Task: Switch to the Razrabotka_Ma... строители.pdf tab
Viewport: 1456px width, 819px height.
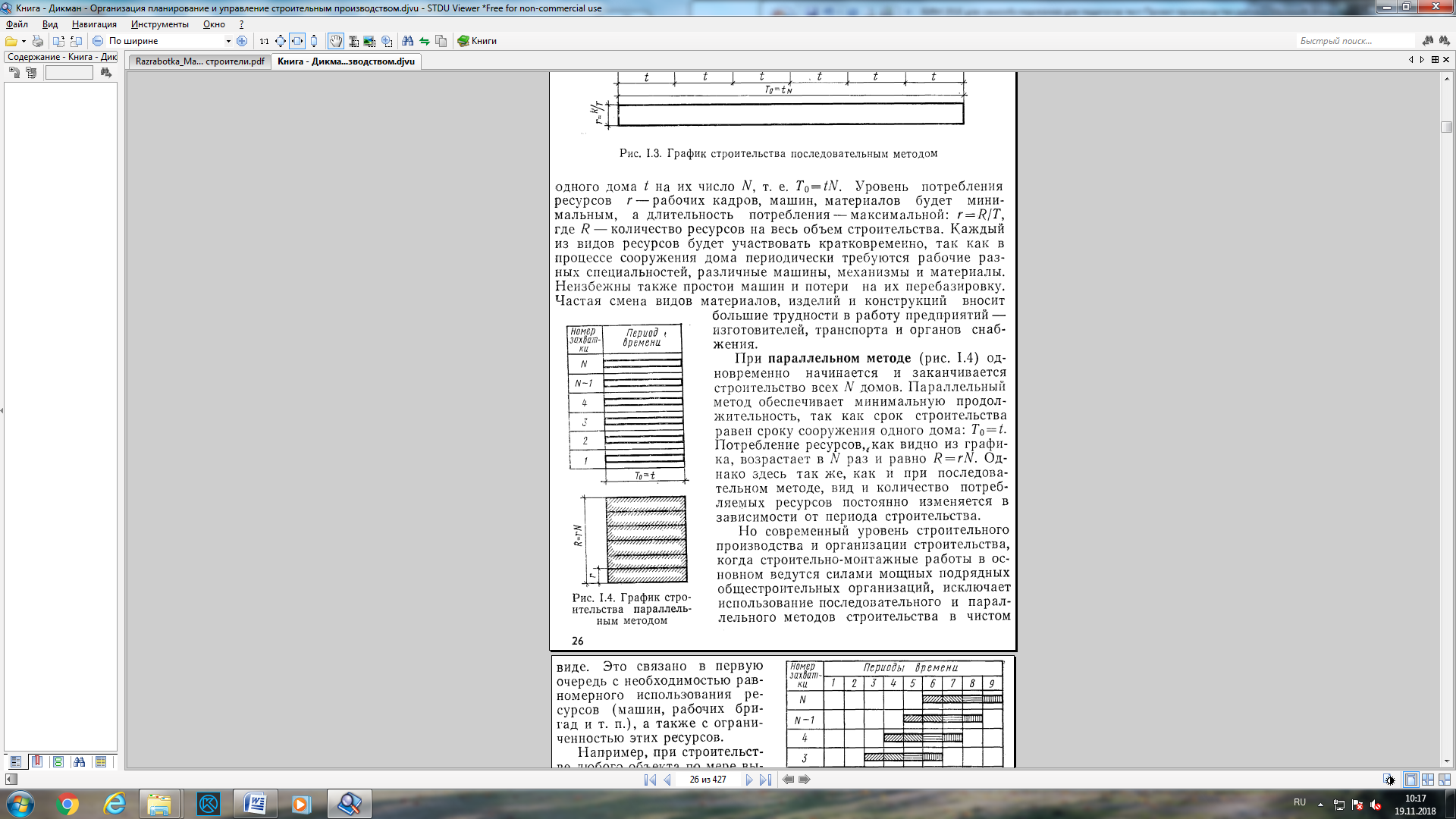Action: [x=199, y=61]
